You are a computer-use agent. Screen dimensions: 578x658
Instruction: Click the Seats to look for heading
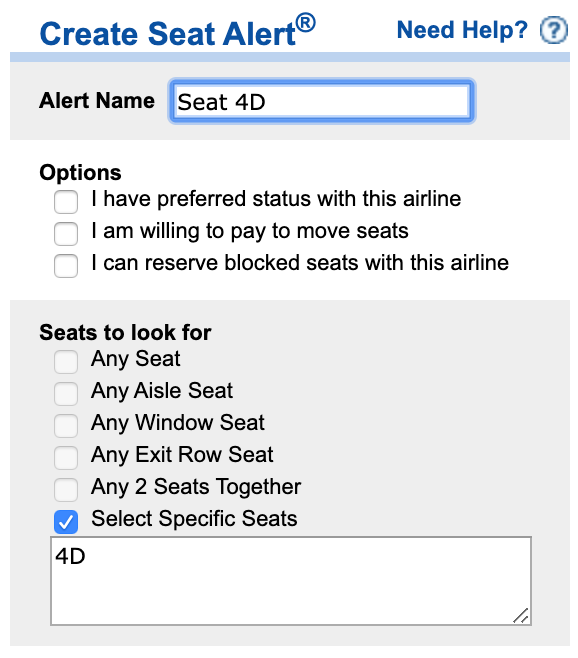125,332
